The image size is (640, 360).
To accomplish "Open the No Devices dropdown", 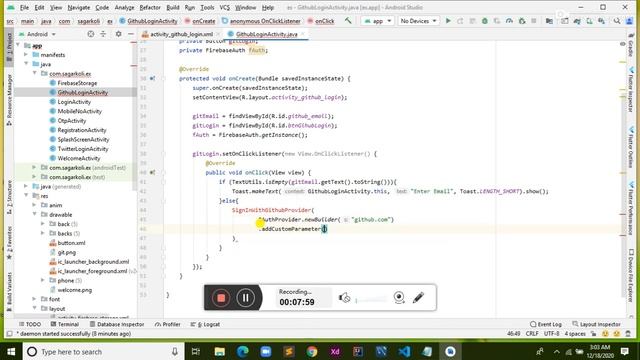I will point(418,21).
